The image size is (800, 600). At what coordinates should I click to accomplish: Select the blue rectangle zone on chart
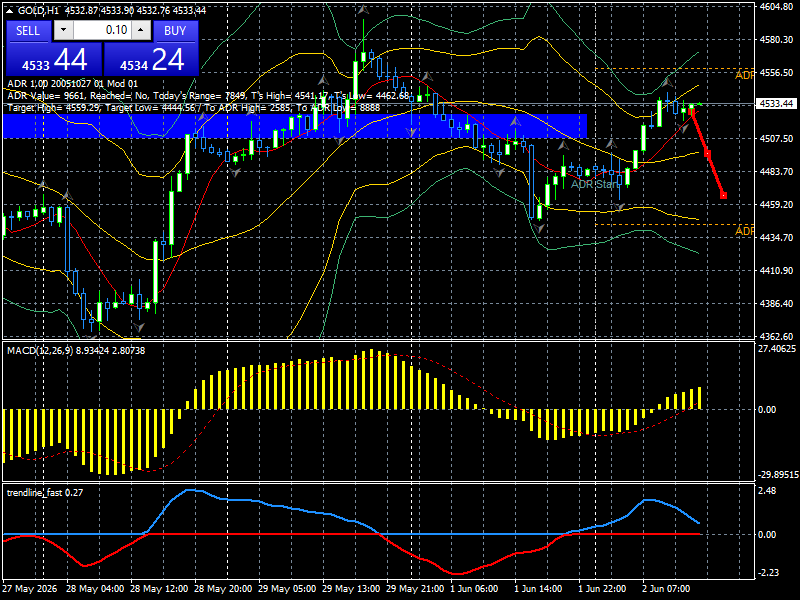pyautogui.click(x=295, y=126)
